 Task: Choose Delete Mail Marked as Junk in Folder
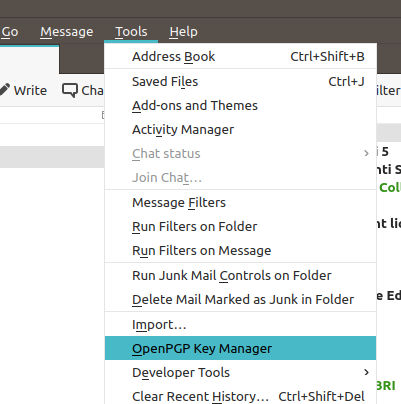(x=241, y=300)
